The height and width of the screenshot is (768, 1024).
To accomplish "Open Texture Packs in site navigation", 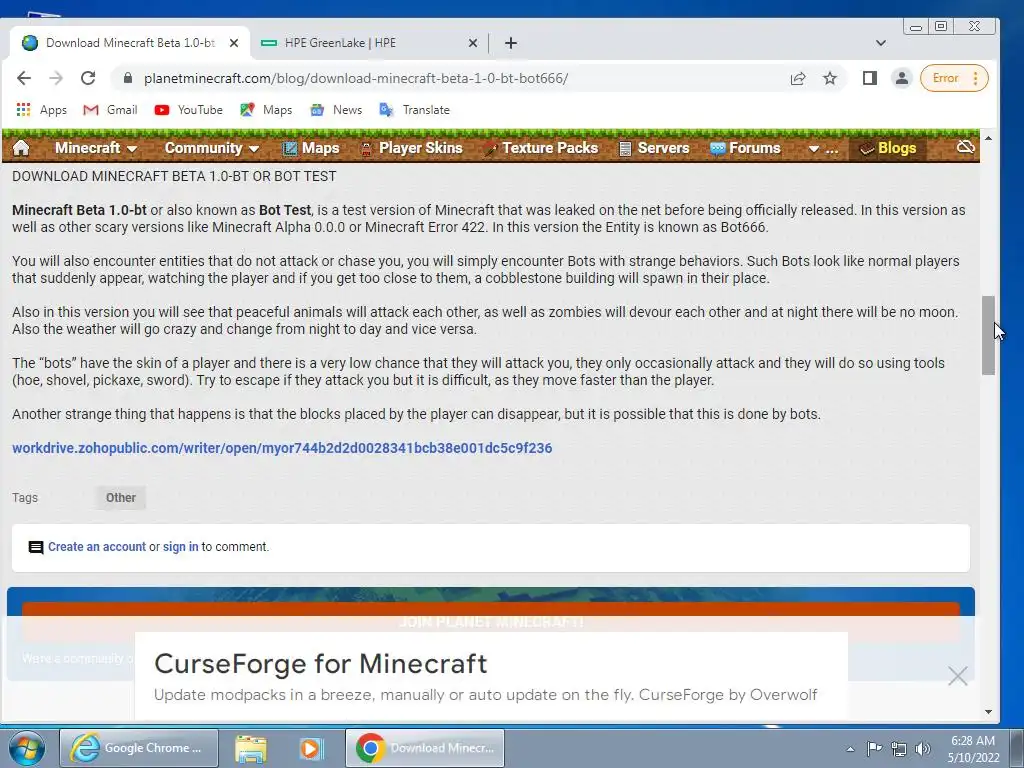I will pyautogui.click(x=541, y=148).
